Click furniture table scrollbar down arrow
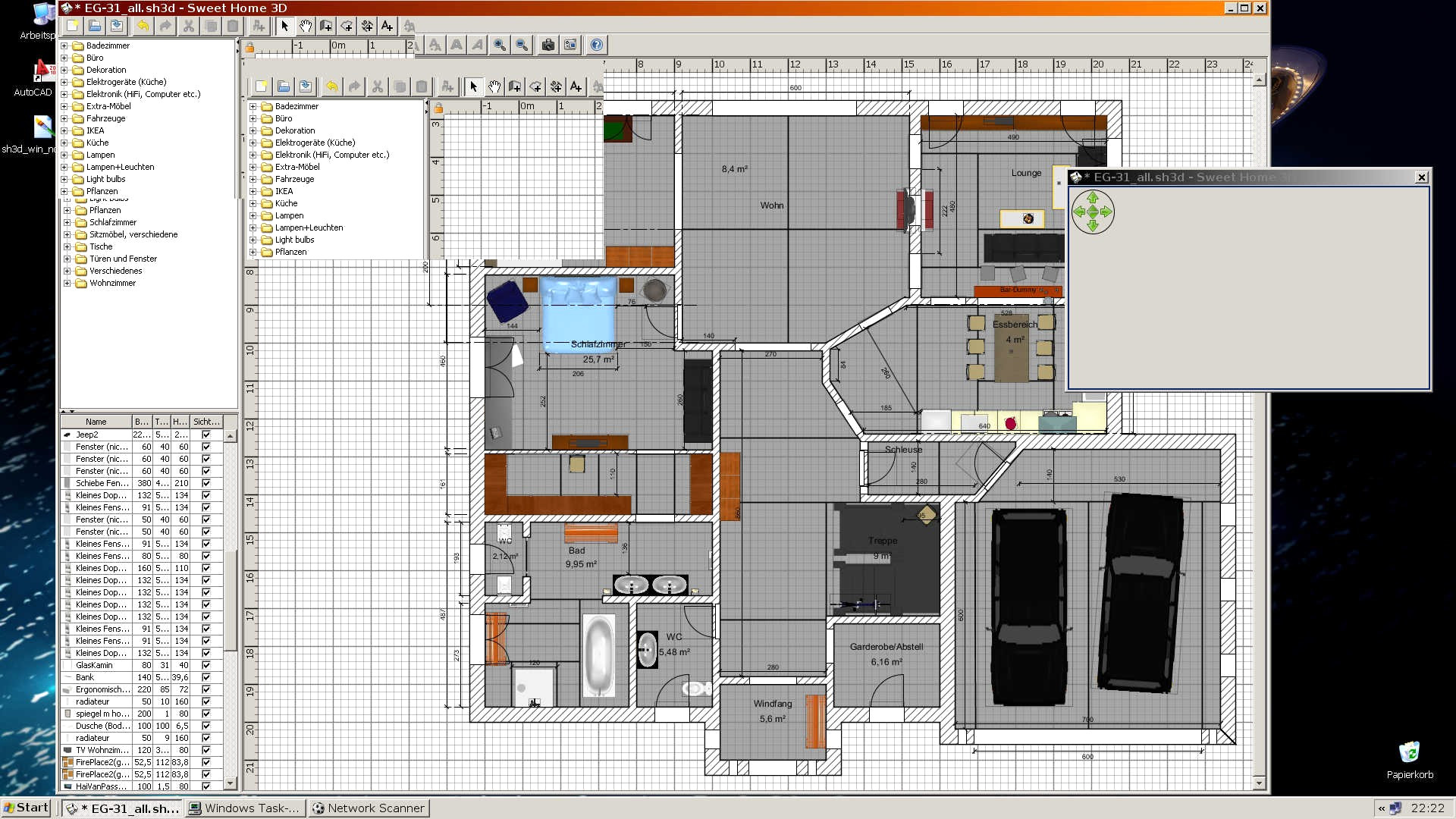This screenshot has height=819, width=1456. [231, 783]
